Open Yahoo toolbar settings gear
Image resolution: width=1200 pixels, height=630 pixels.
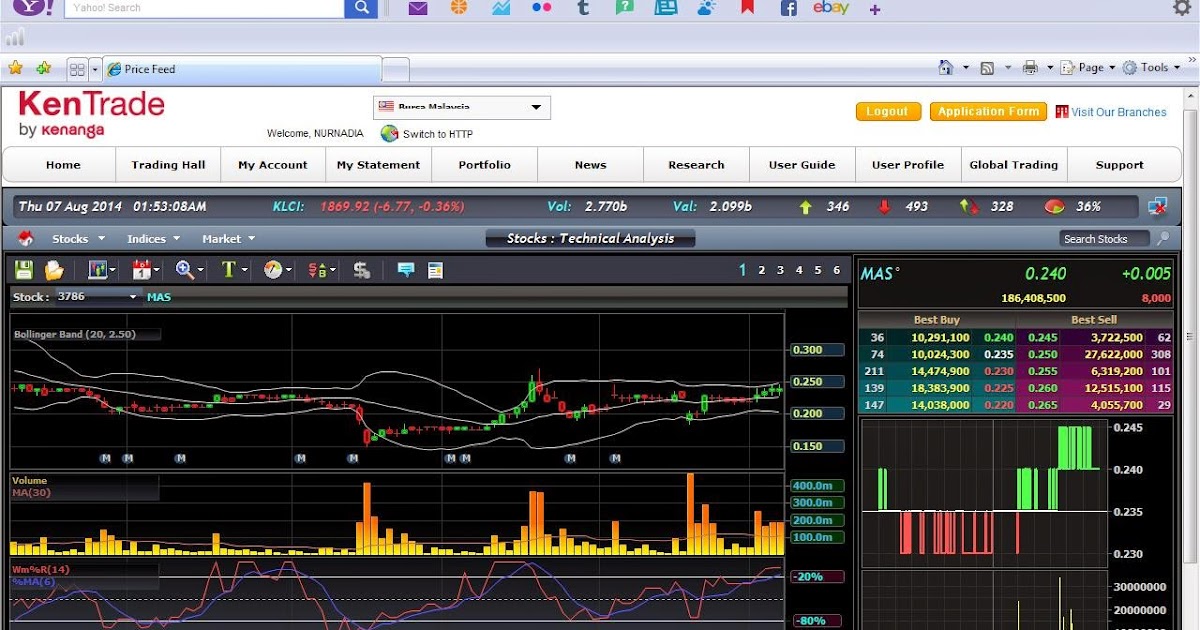pyautogui.click(x=1182, y=8)
